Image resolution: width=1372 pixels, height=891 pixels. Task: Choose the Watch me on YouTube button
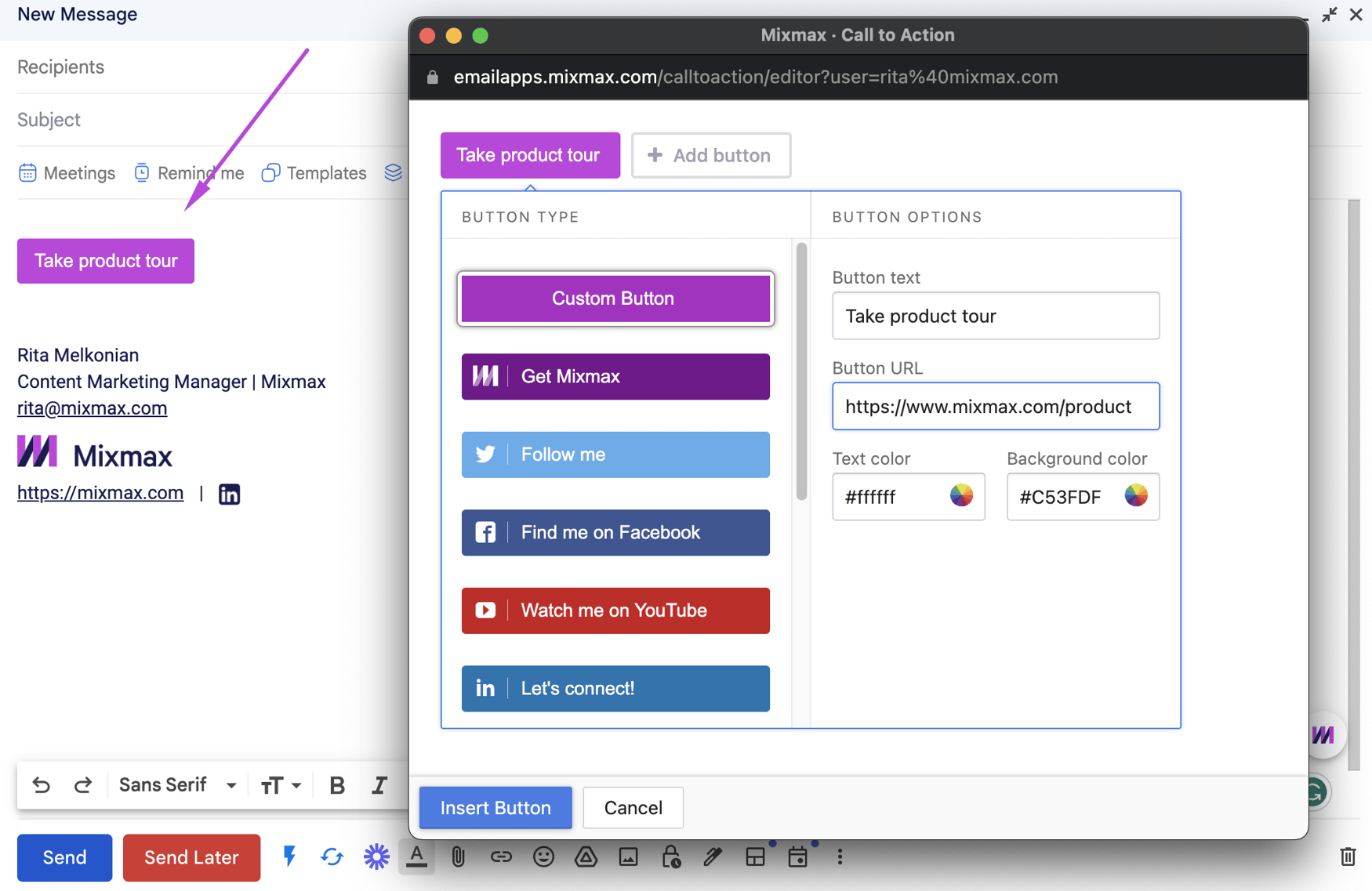coord(615,610)
